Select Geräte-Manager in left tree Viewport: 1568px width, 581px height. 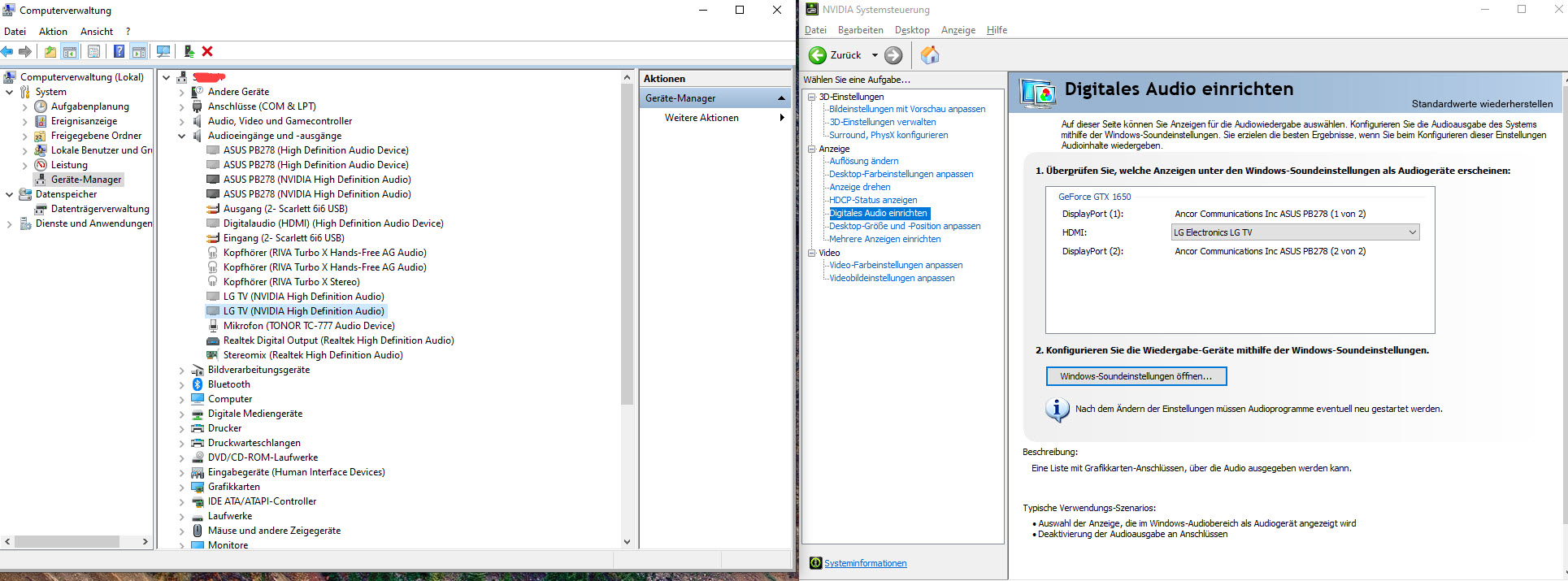point(86,180)
